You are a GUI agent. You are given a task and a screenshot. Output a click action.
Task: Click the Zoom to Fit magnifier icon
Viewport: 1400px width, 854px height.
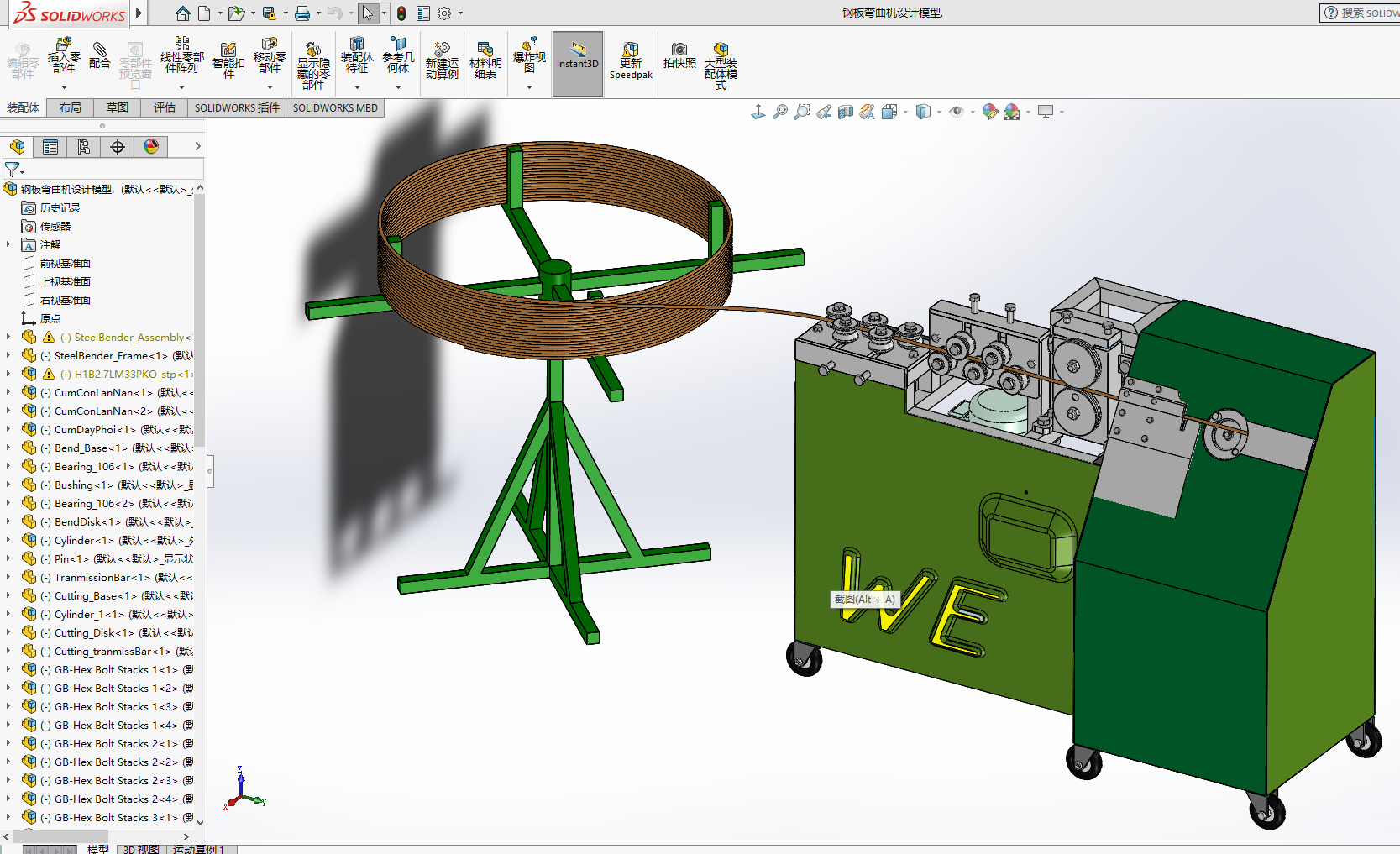click(x=780, y=112)
